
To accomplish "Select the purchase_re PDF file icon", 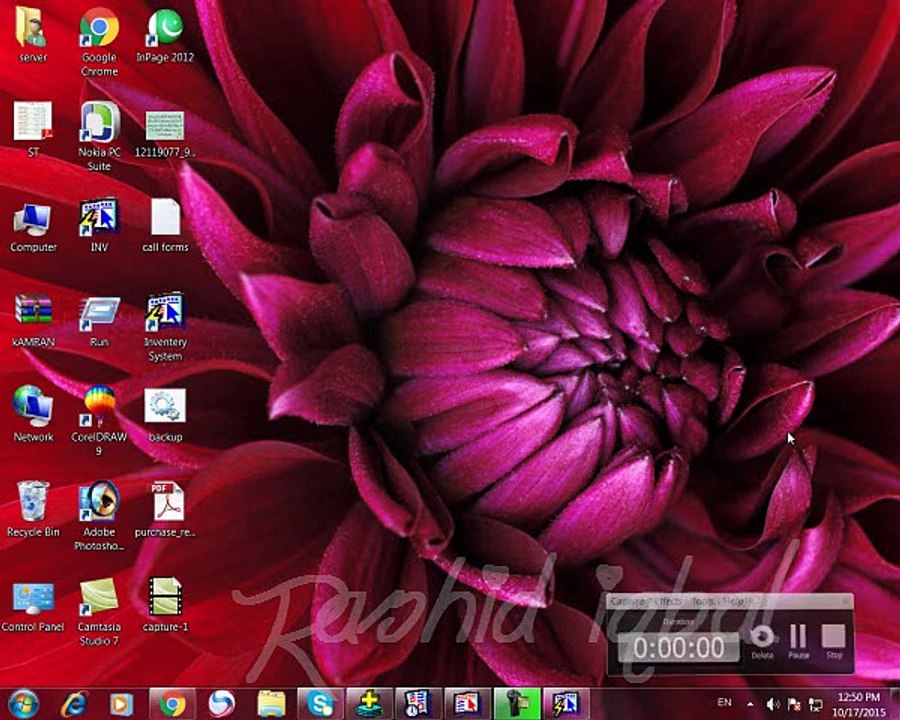I will coord(165,509).
